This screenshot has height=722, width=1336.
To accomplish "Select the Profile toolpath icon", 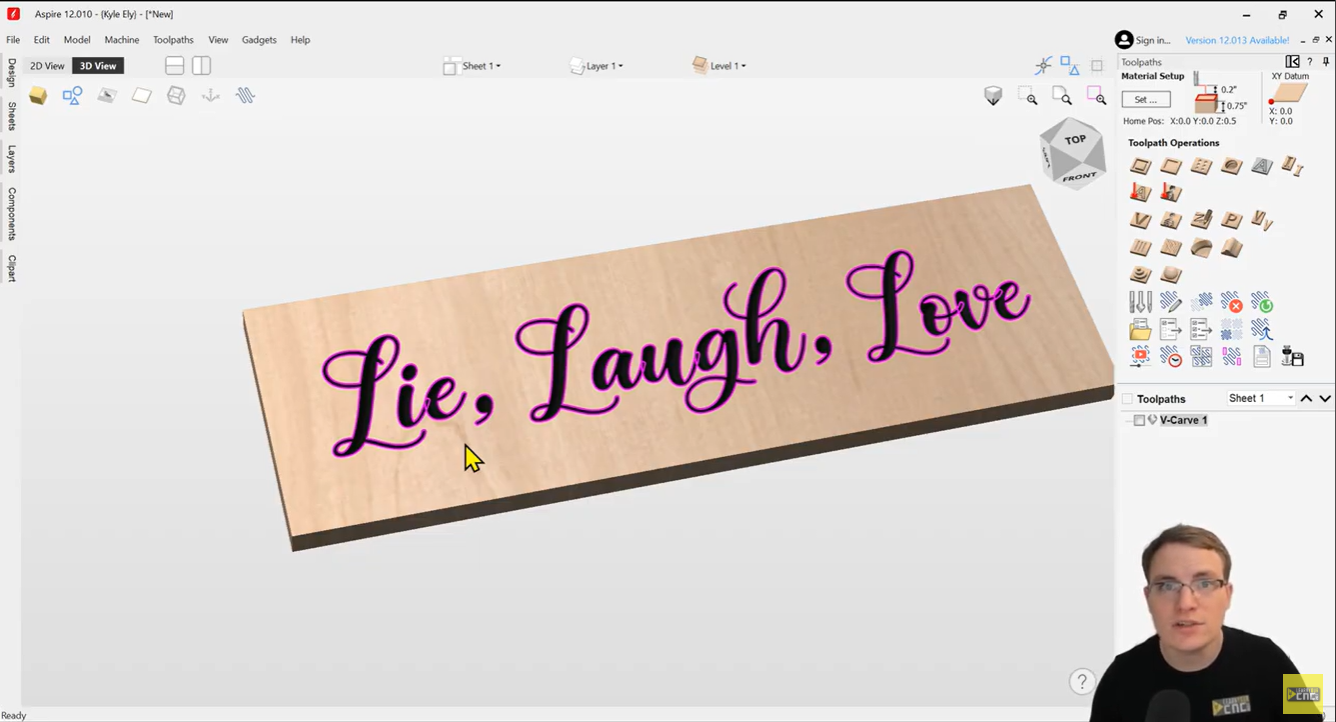I will [1140, 166].
